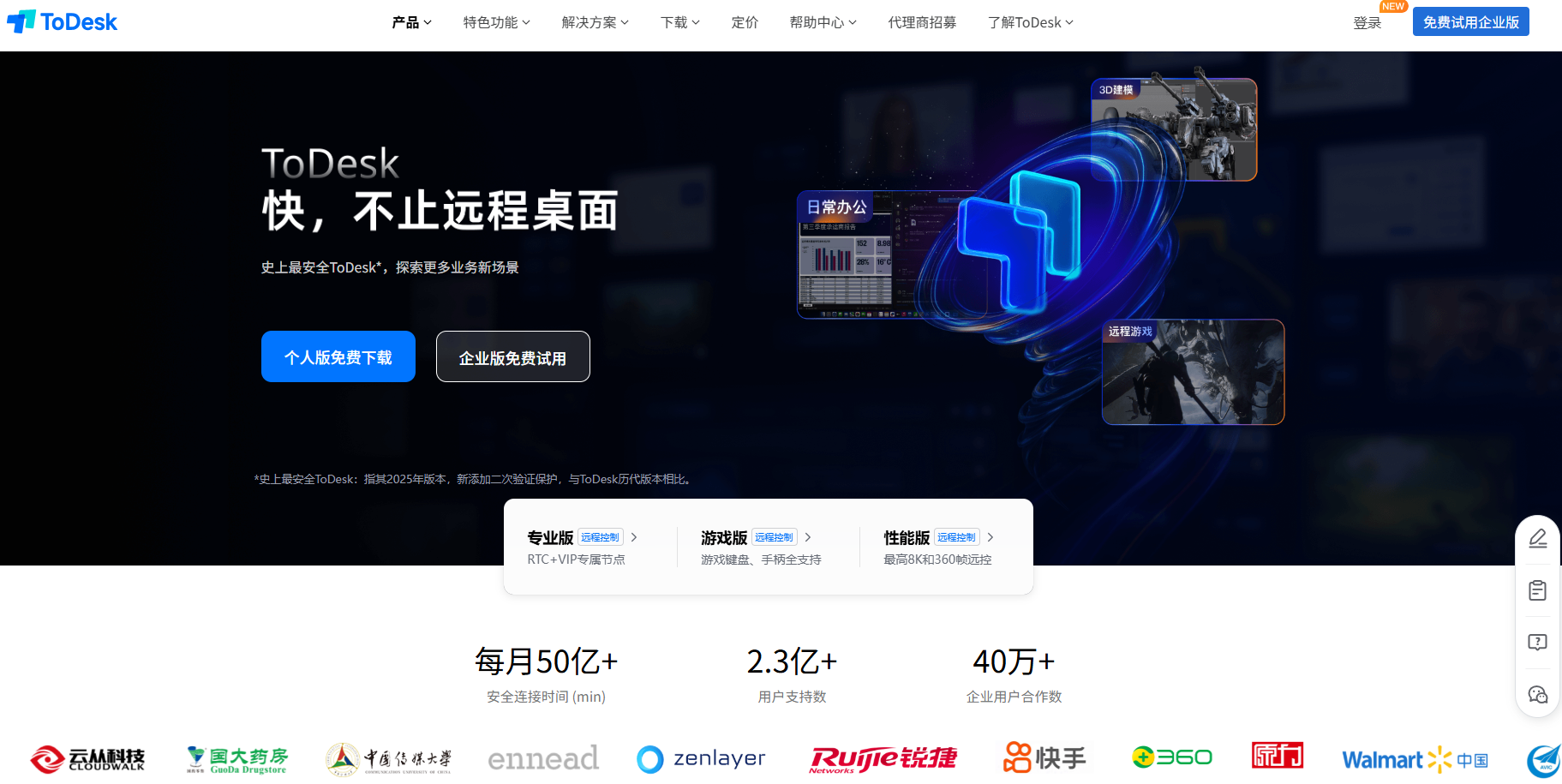The image size is (1562, 784).
Task: Click the orange NEW badge
Action: tap(1393, 6)
